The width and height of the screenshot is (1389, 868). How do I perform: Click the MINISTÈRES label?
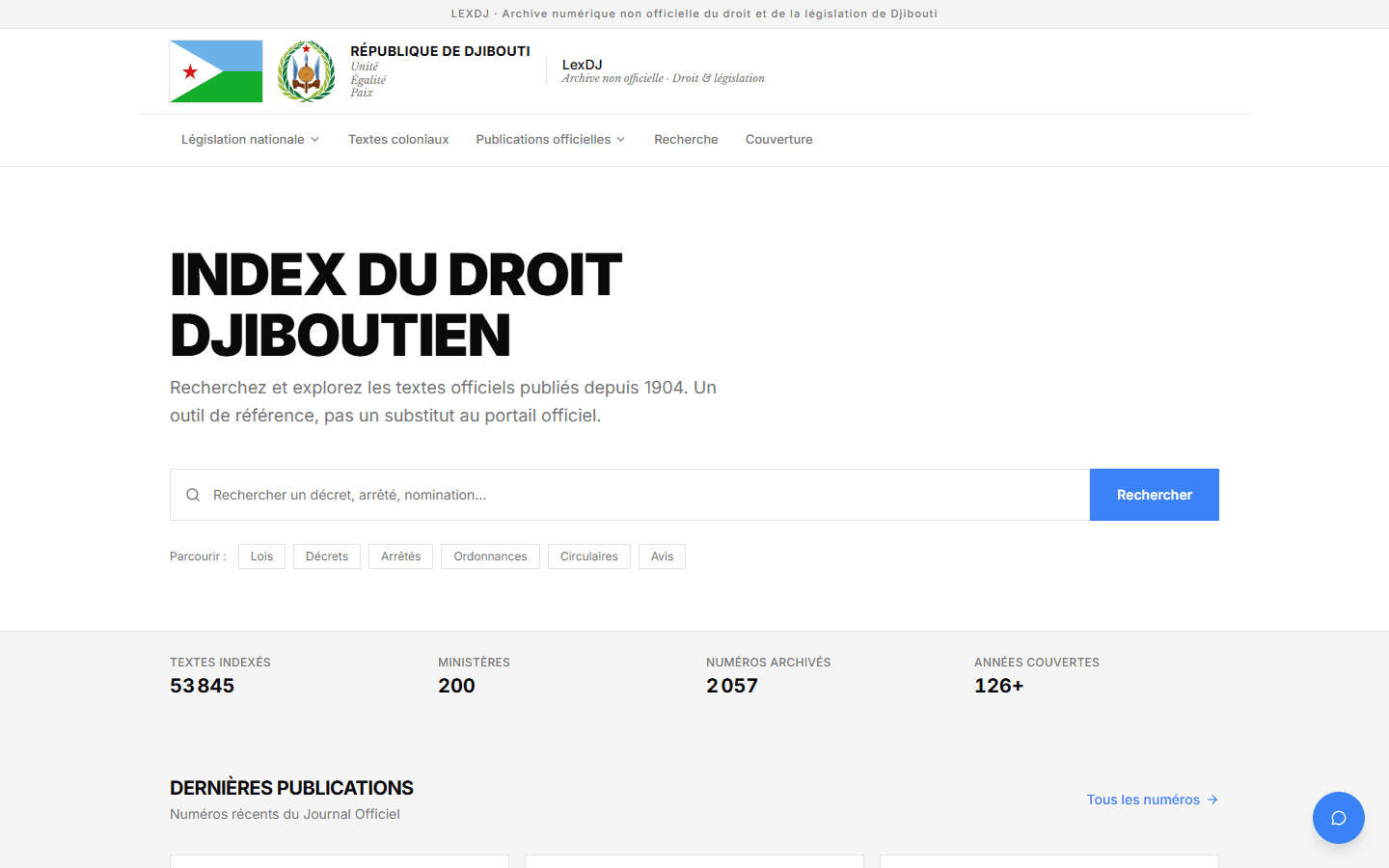coord(474,663)
